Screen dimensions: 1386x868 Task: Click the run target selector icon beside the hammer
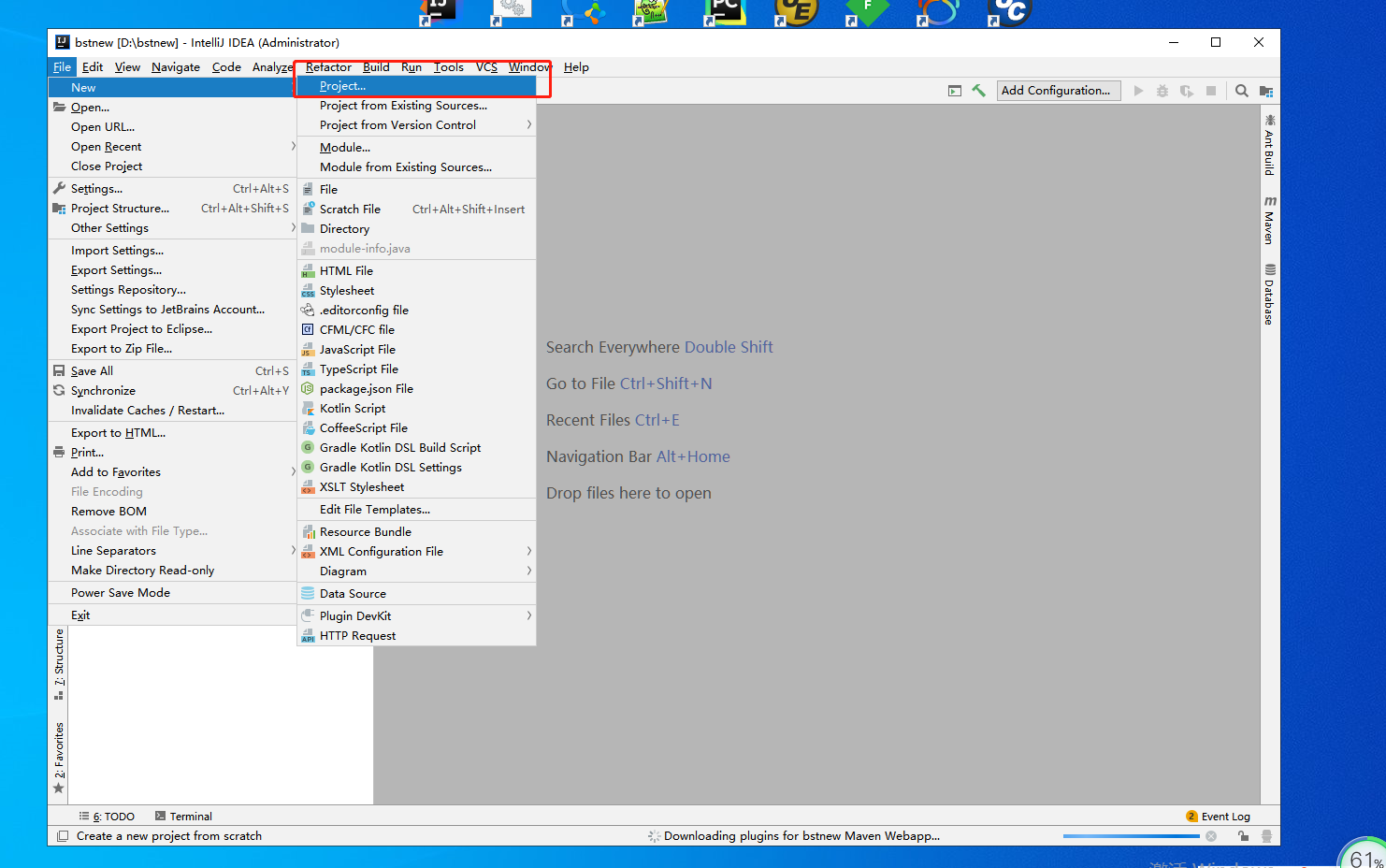tap(954, 91)
